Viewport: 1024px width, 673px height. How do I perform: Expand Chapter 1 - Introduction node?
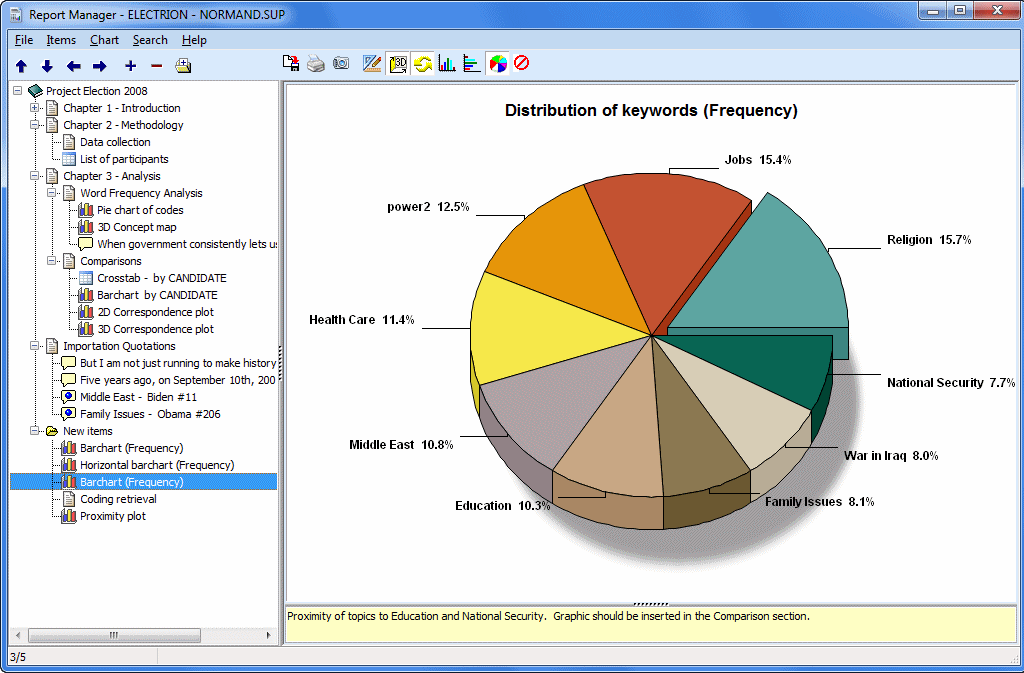coord(35,108)
